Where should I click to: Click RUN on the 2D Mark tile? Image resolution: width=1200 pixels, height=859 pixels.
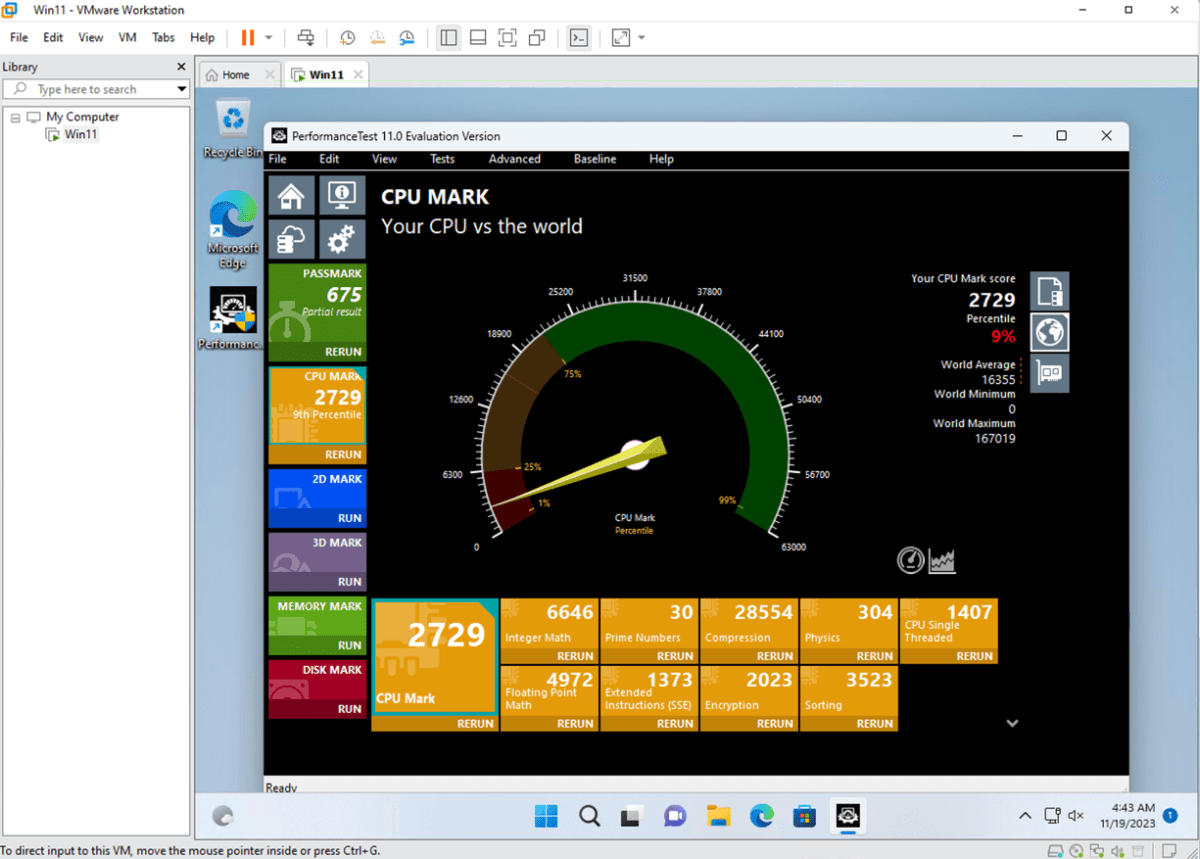tap(349, 518)
